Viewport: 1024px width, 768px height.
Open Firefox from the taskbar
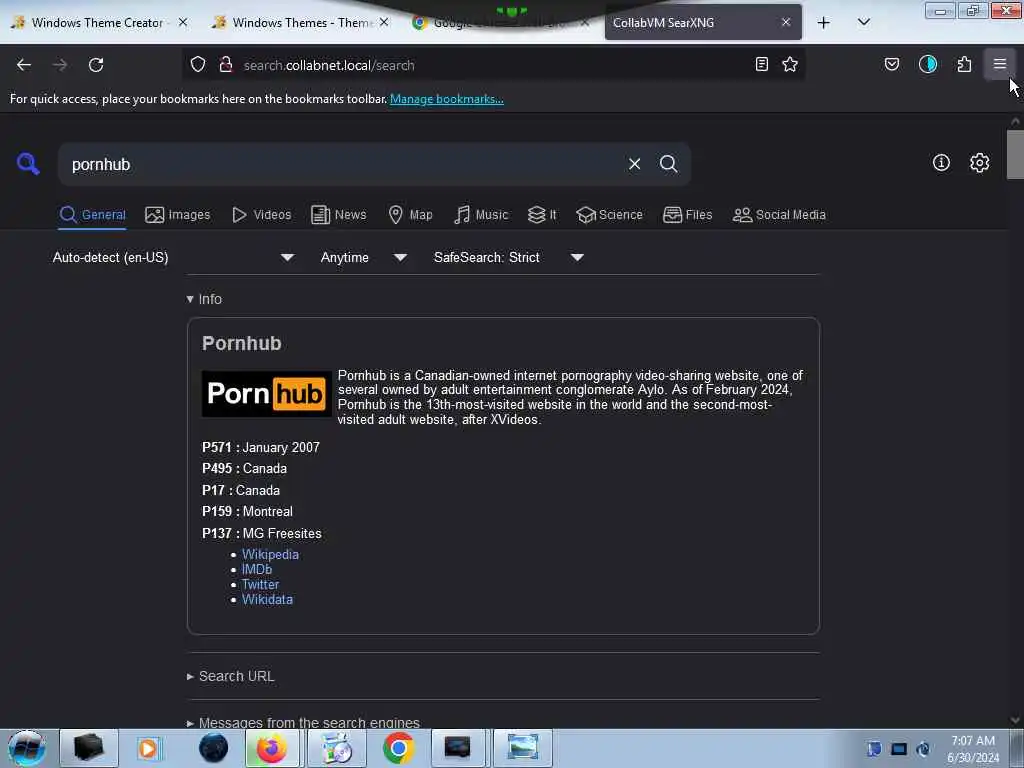click(x=272, y=748)
